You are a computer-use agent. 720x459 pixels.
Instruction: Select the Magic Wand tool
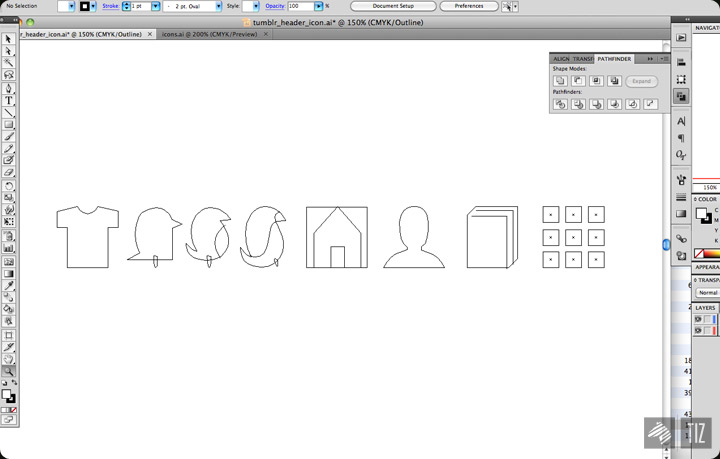pos(9,63)
